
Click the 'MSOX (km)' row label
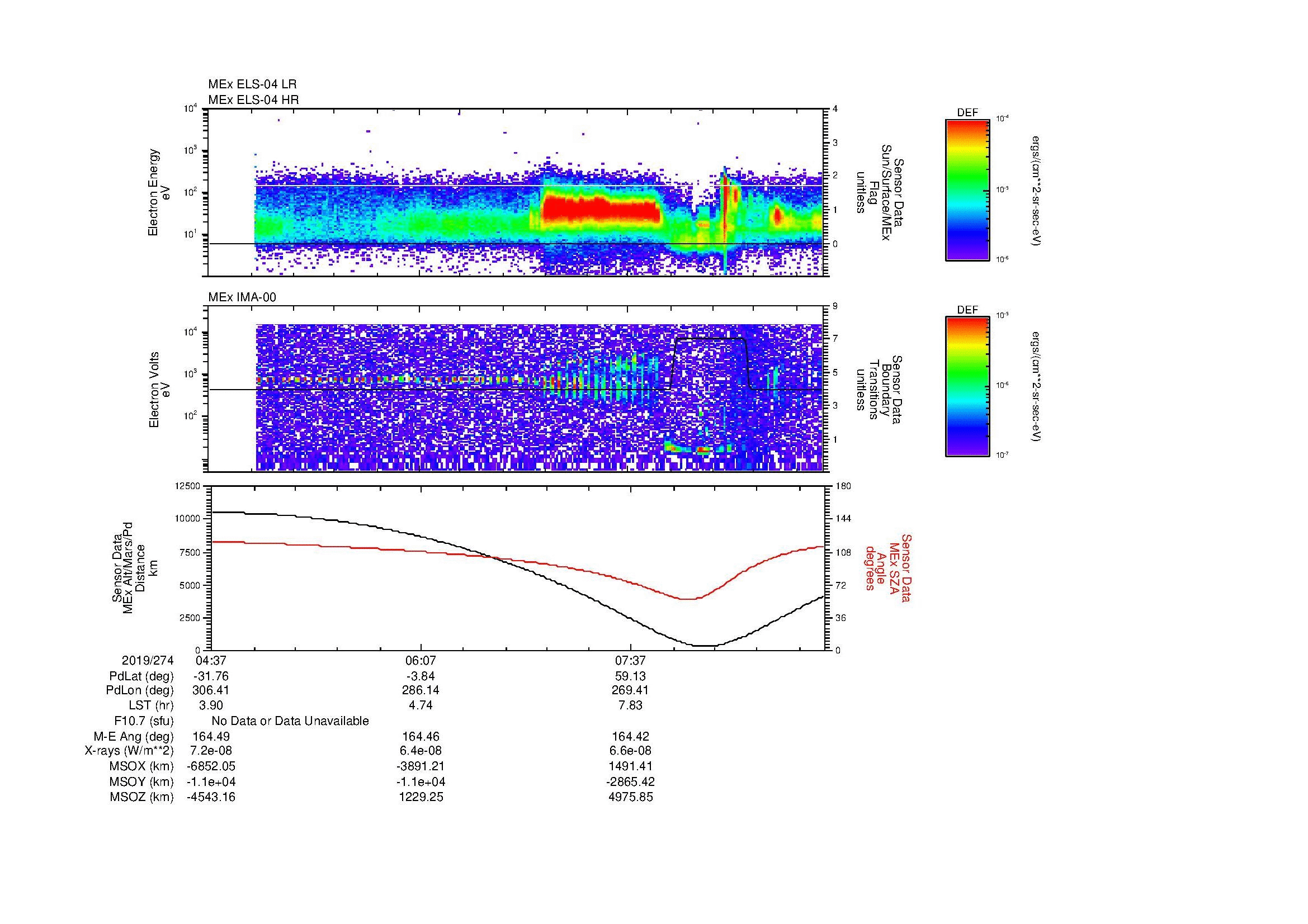[x=142, y=767]
